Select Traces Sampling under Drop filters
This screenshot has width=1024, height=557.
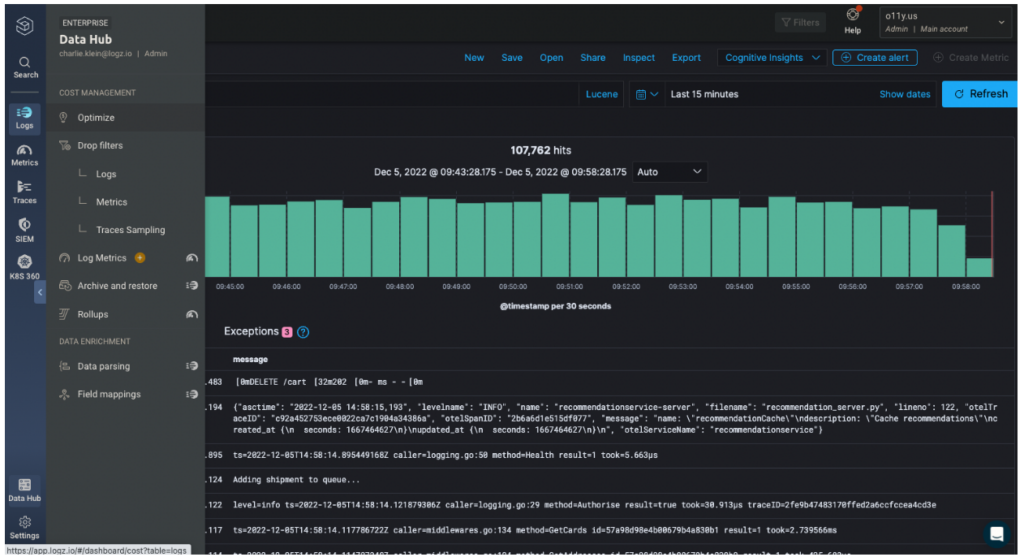[131, 230]
